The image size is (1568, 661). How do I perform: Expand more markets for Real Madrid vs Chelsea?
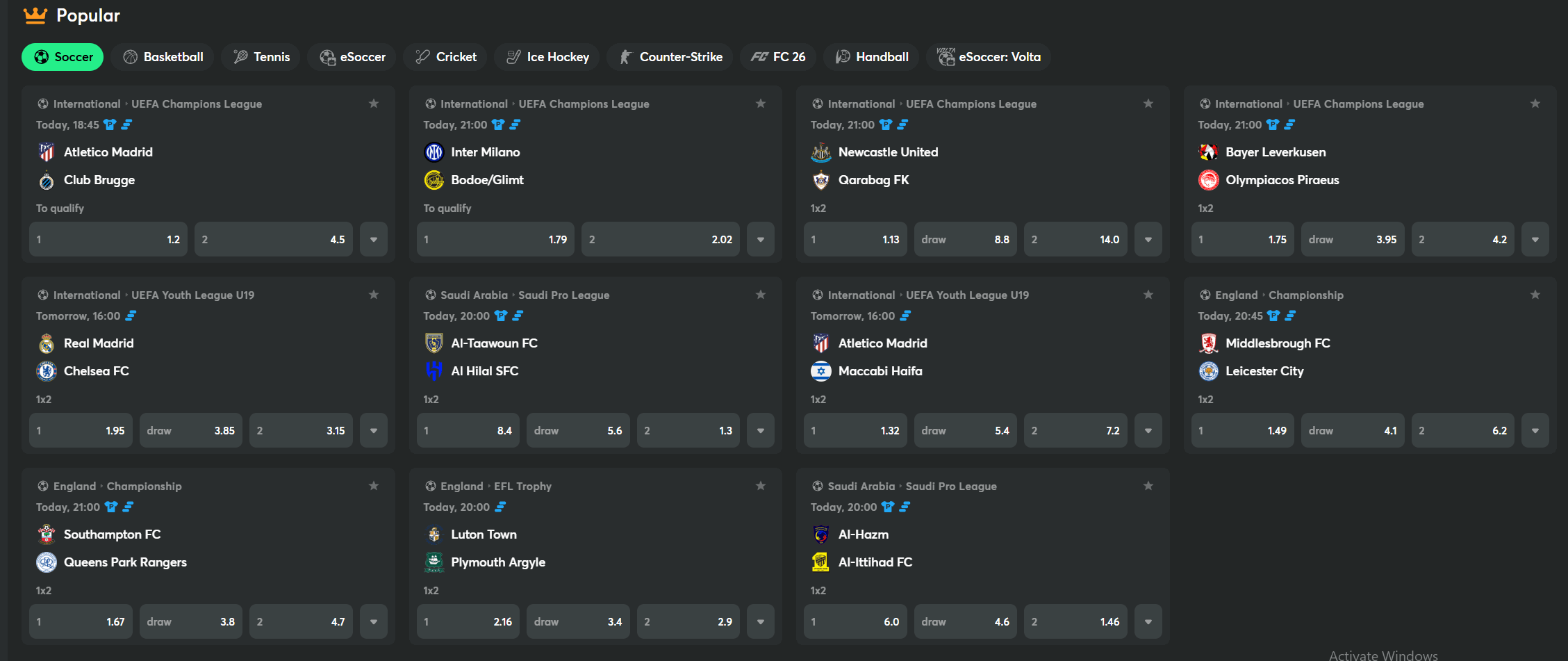374,430
